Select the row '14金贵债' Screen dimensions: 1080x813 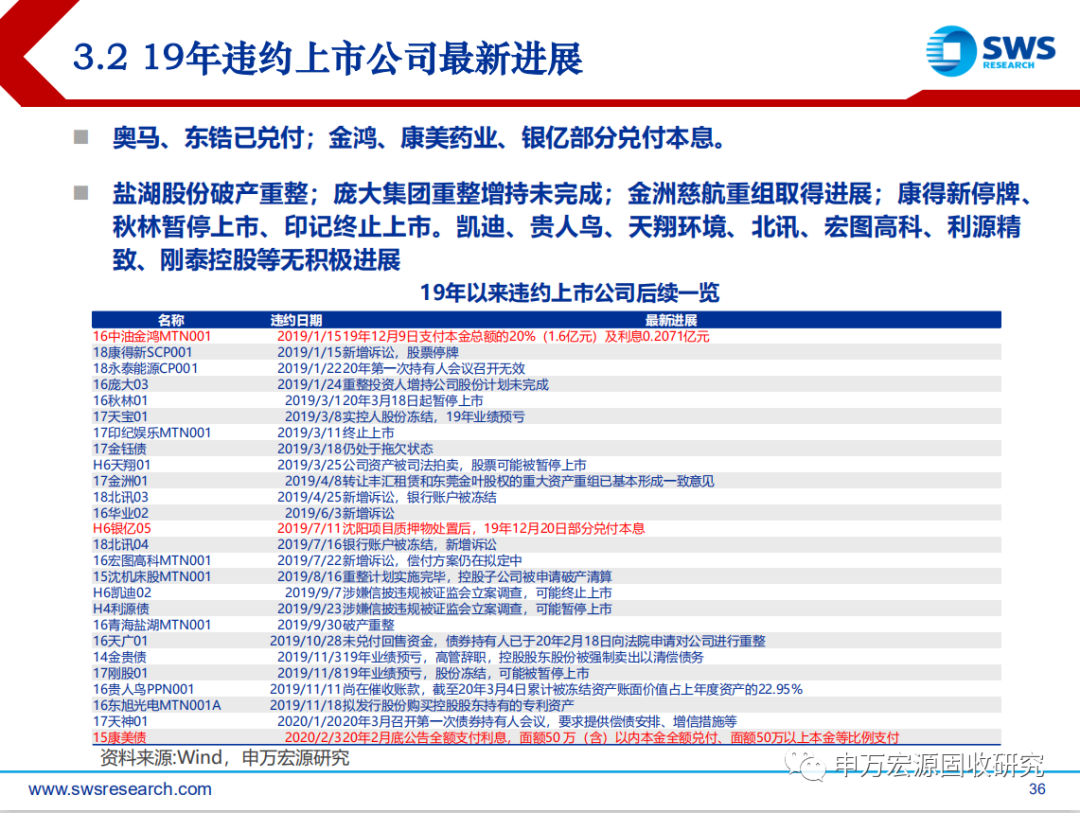coord(546,657)
